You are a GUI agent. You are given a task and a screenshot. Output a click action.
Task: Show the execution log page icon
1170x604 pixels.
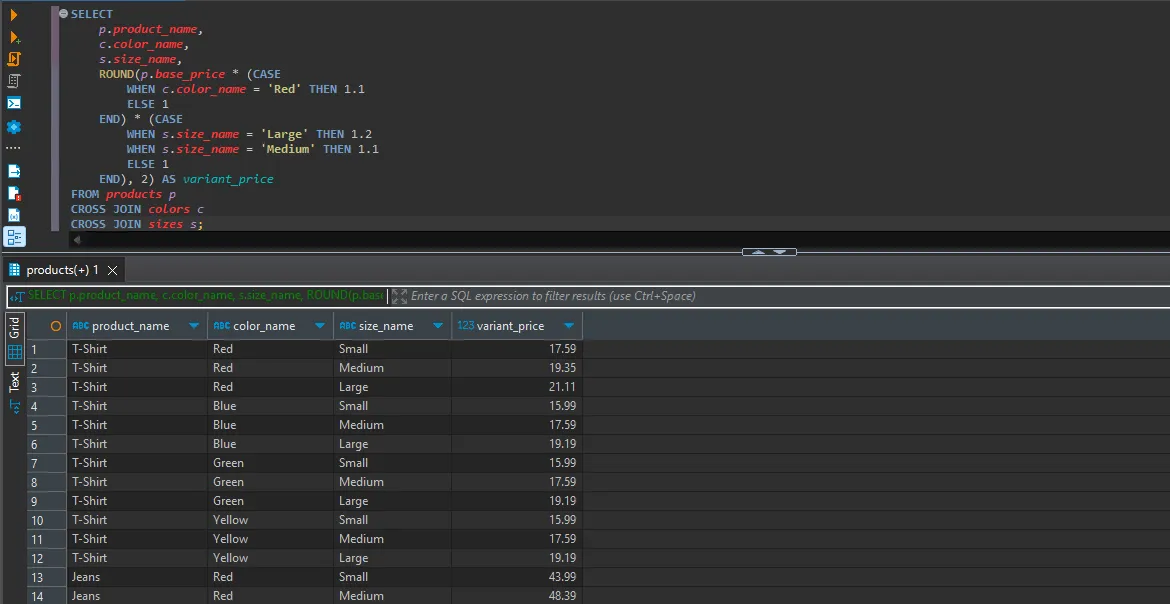coord(13,193)
